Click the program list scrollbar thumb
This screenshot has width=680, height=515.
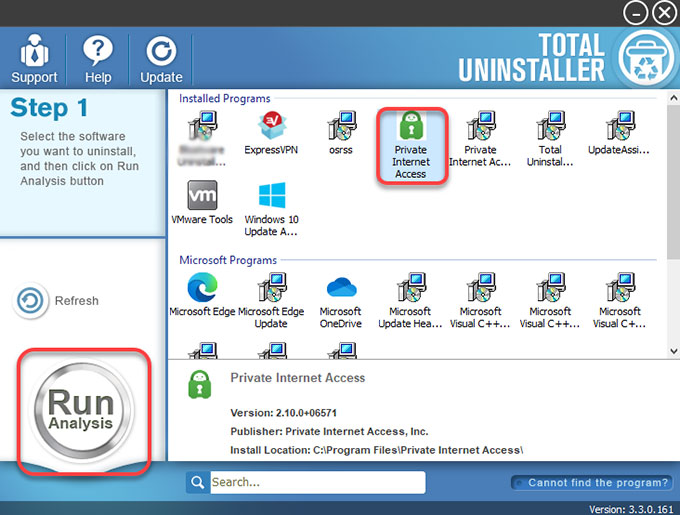[673, 182]
